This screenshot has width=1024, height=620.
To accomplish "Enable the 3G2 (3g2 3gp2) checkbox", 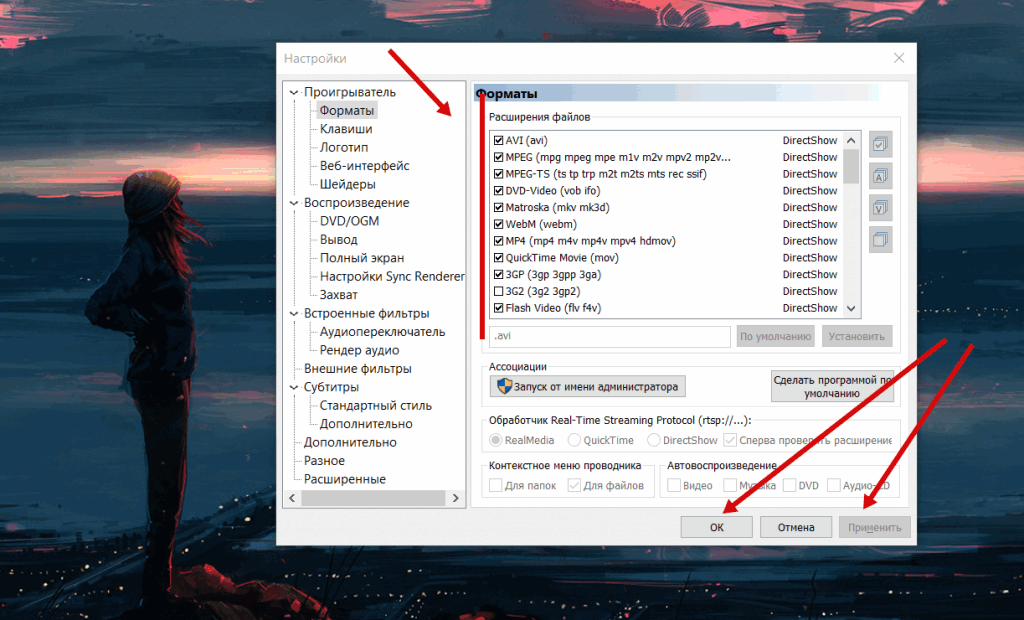I will 499,291.
